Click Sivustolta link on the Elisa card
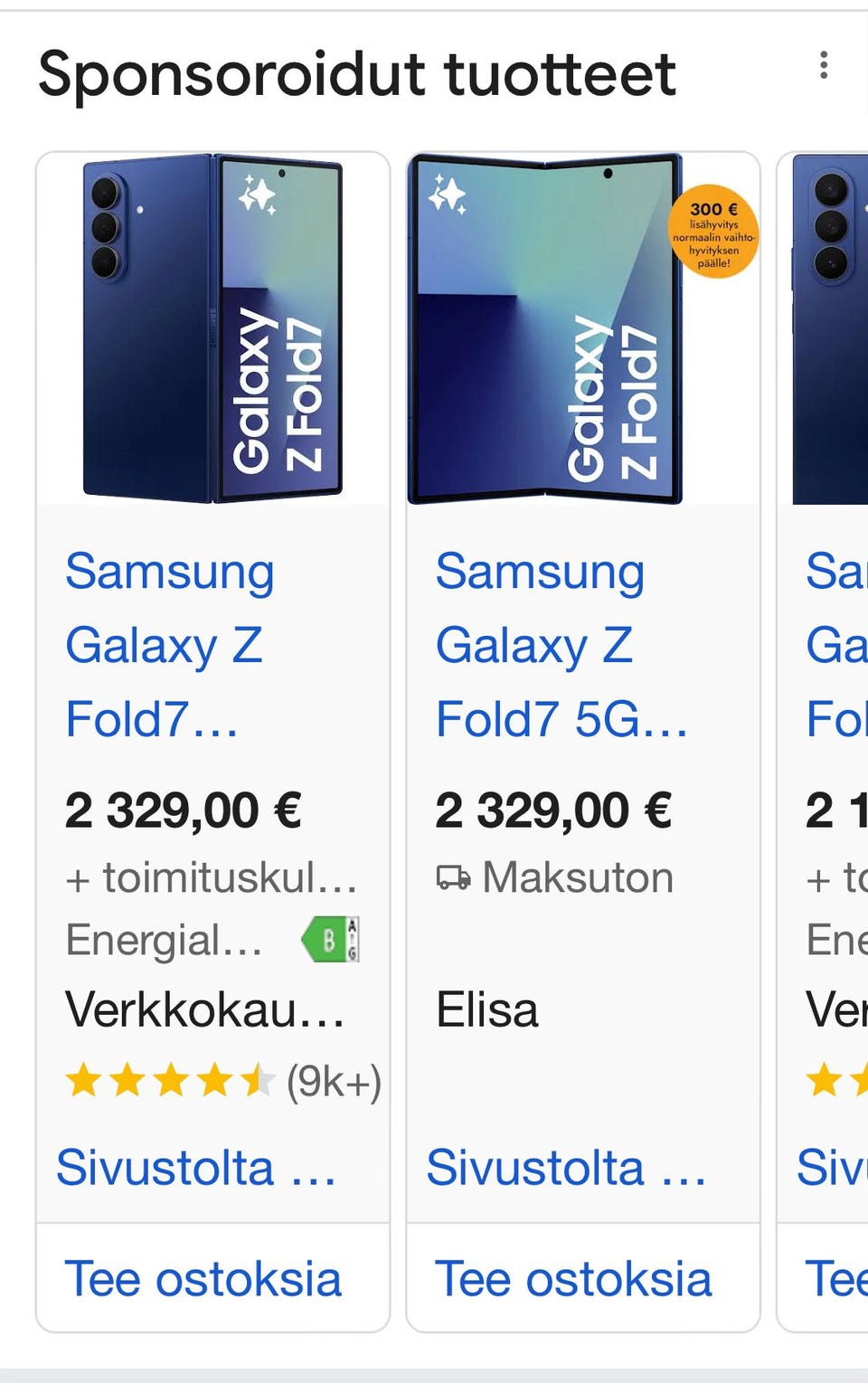868x1393 pixels. 566,1167
